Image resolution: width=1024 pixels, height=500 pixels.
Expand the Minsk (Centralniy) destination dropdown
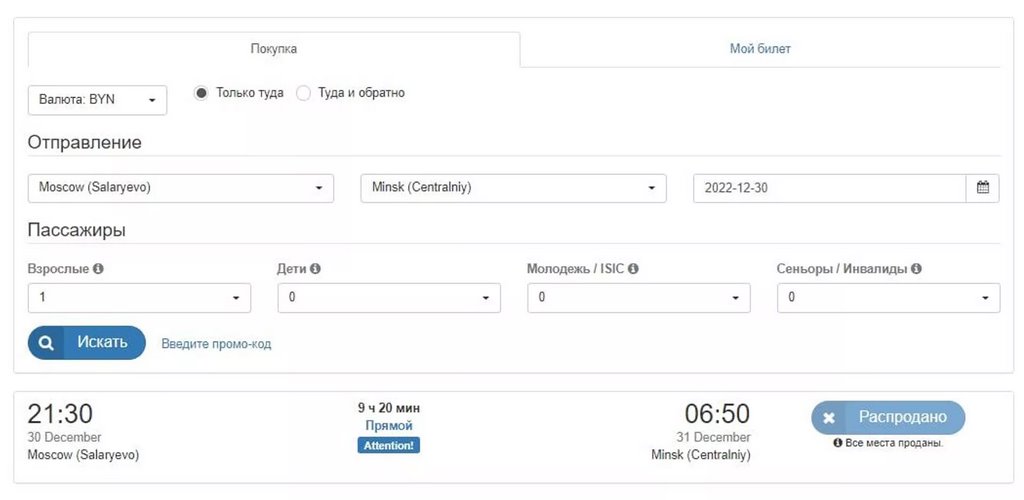513,188
